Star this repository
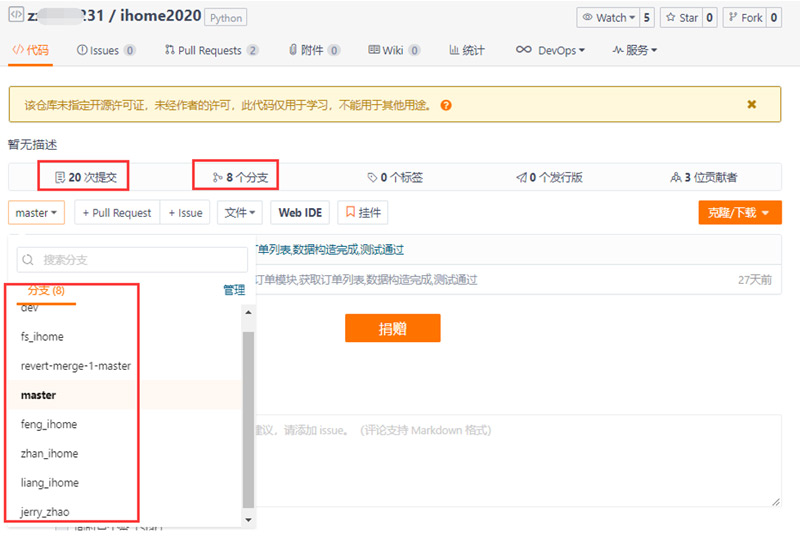The height and width of the screenshot is (538, 800). pos(682,18)
